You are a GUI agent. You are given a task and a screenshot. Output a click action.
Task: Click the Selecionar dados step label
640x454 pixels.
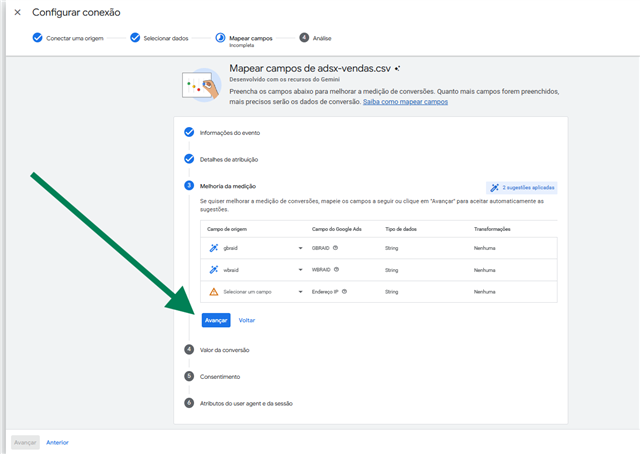point(166,38)
